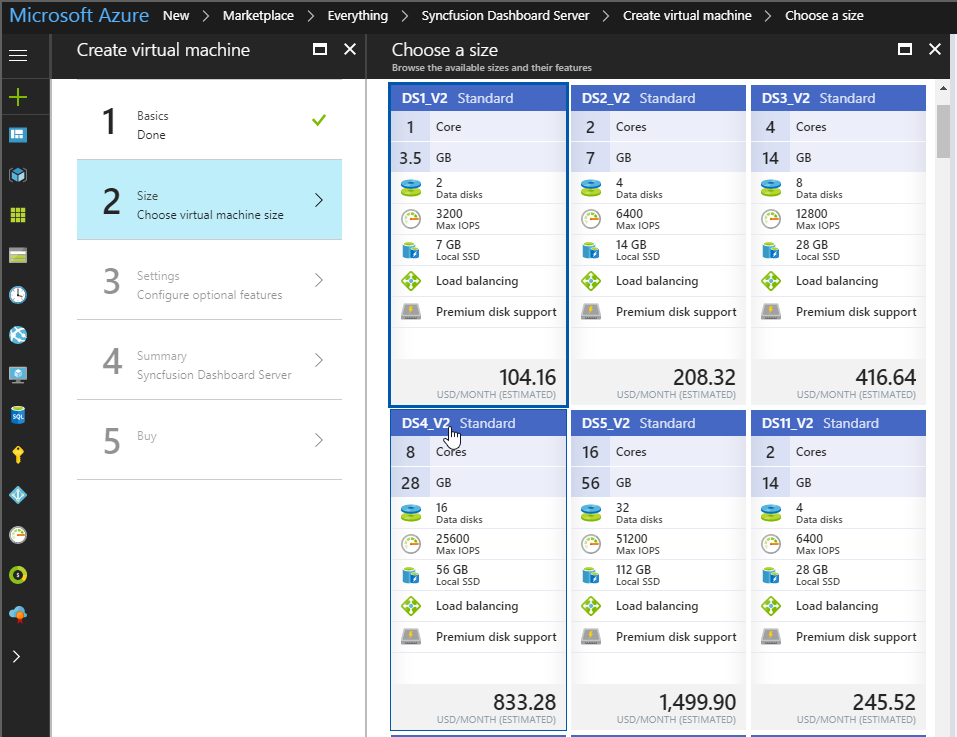
Task: Open the Virtual machines monitor icon
Action: click(18, 375)
